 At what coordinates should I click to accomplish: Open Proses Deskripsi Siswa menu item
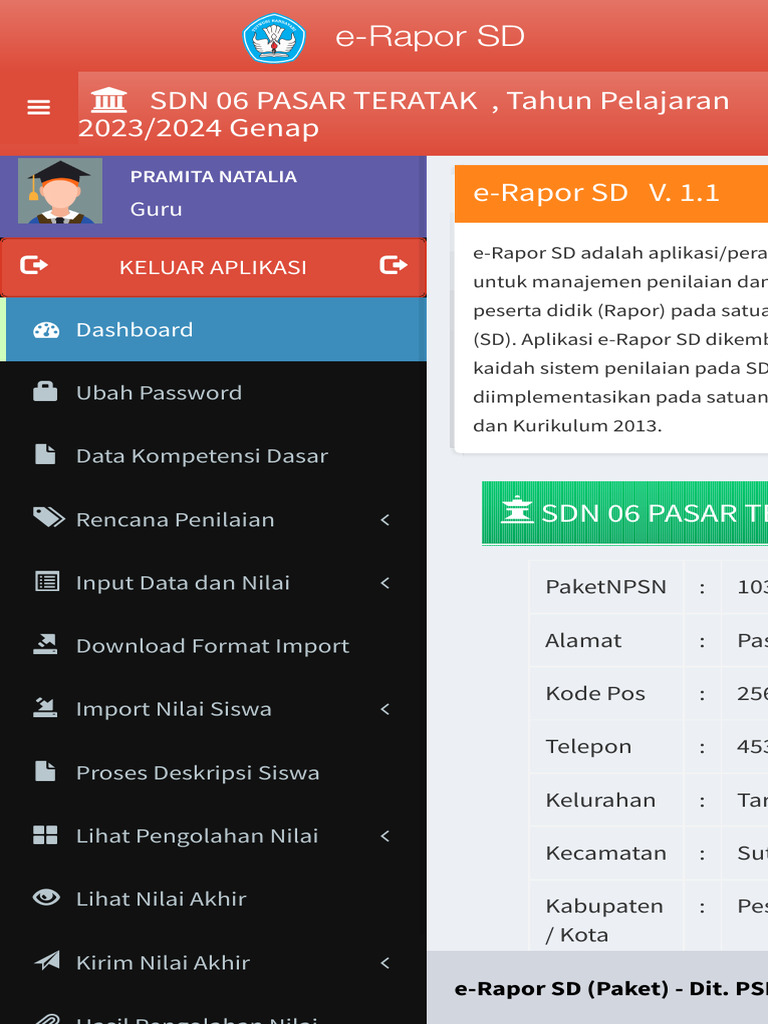[x=213, y=773]
